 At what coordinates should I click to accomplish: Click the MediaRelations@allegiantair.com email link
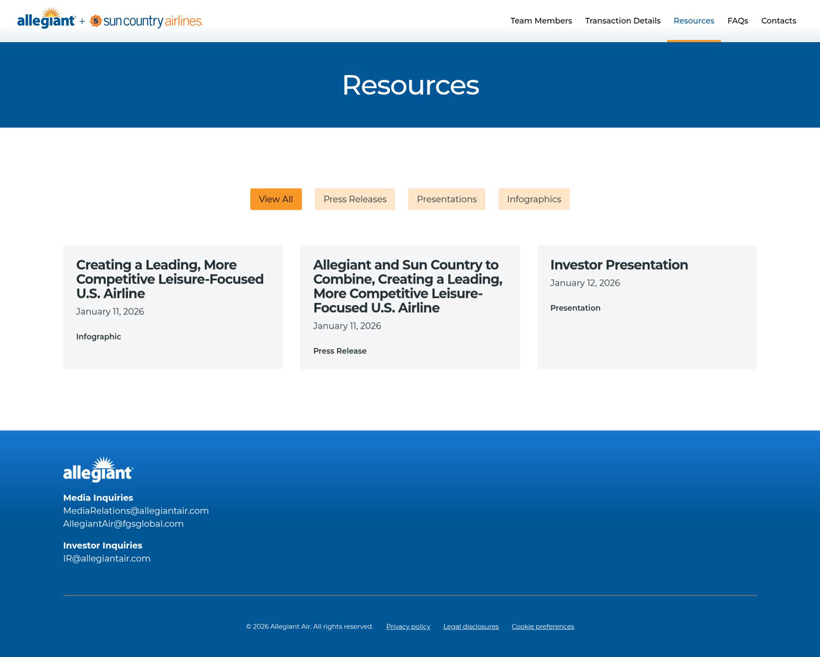(136, 511)
